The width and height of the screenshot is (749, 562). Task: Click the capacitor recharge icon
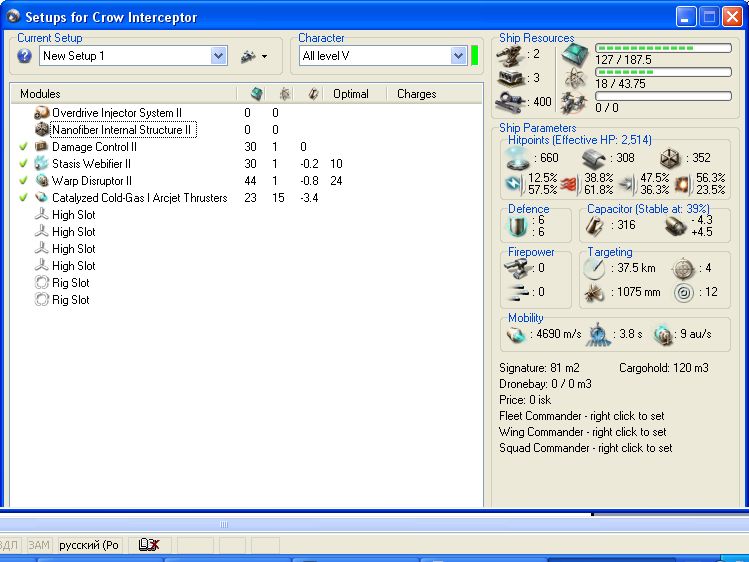click(x=676, y=226)
